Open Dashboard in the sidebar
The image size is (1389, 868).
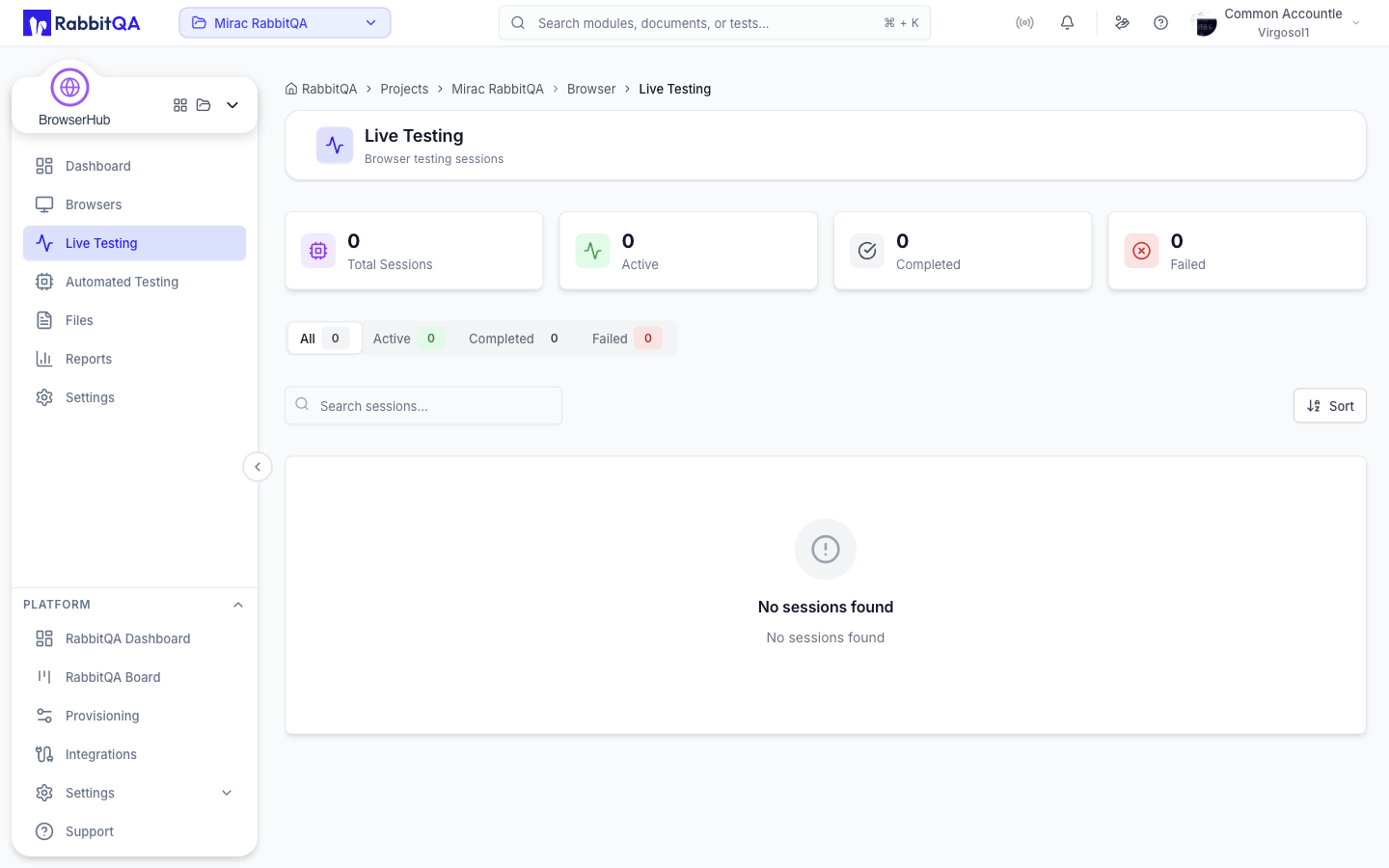click(x=134, y=166)
